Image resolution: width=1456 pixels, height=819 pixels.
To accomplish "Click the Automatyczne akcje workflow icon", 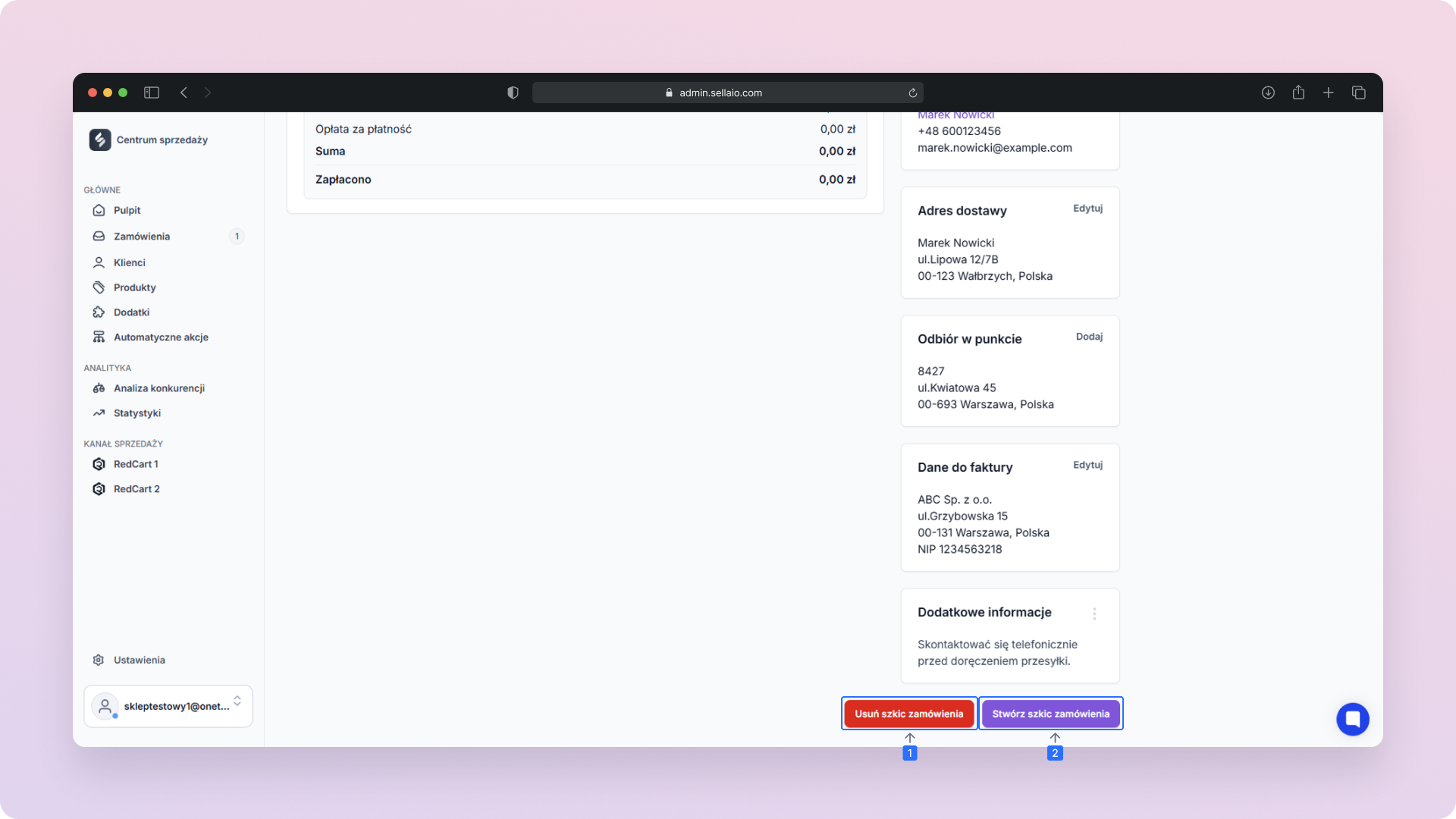I will coord(99,337).
